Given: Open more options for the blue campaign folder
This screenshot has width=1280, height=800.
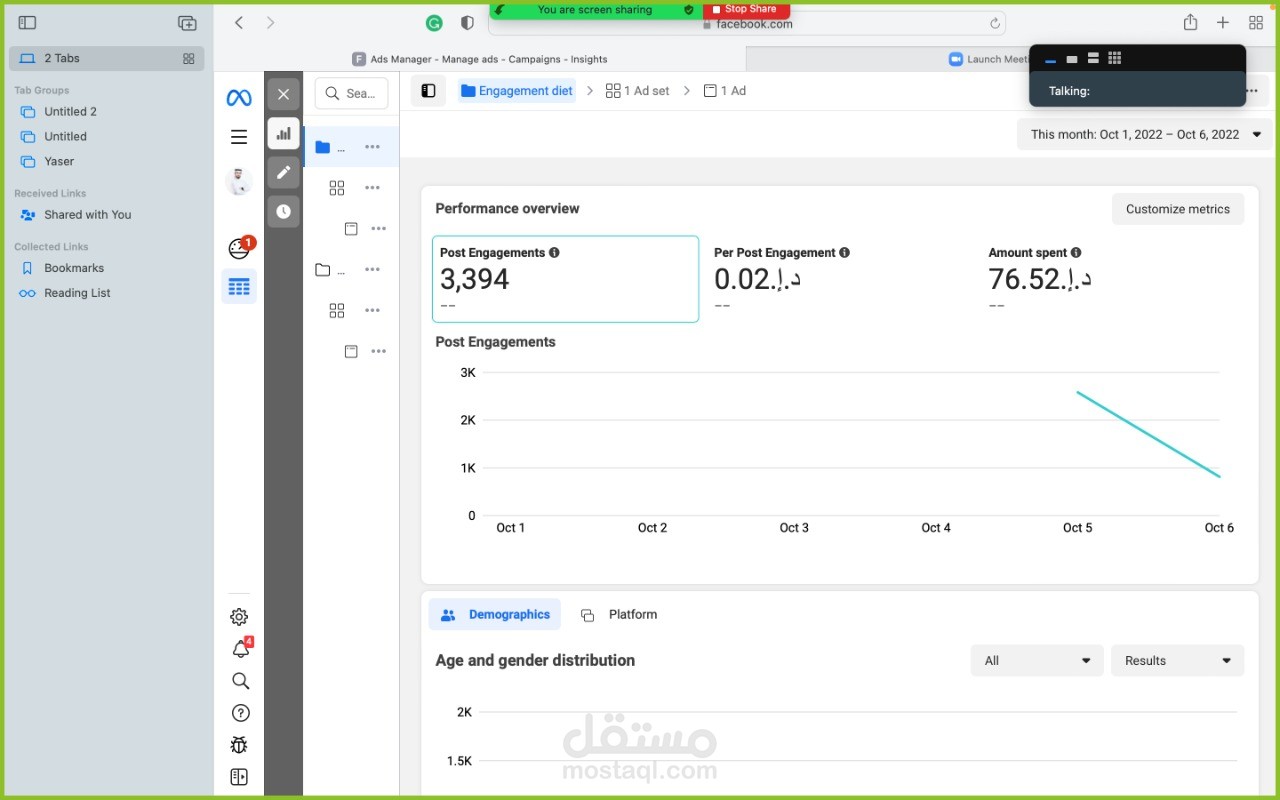Looking at the screenshot, I should pos(373,147).
